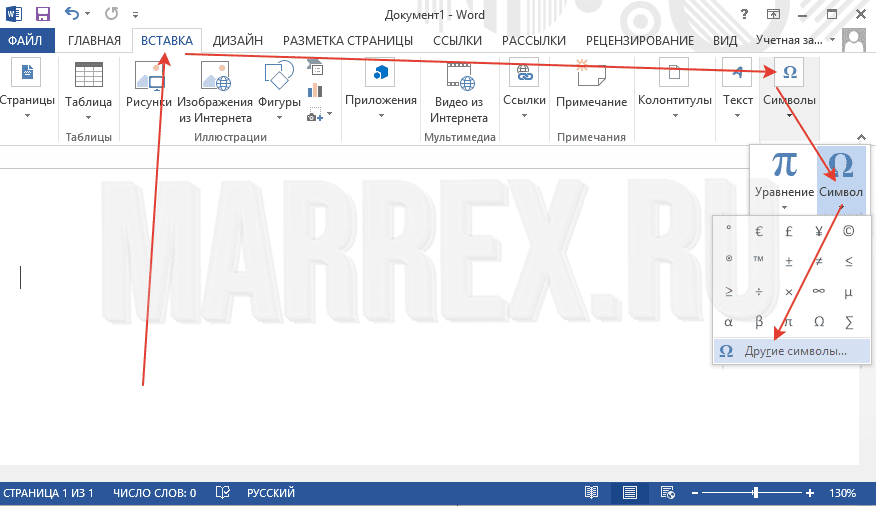Choose Другие символы... menu entry
The height and width of the screenshot is (506, 876).
[792, 351]
